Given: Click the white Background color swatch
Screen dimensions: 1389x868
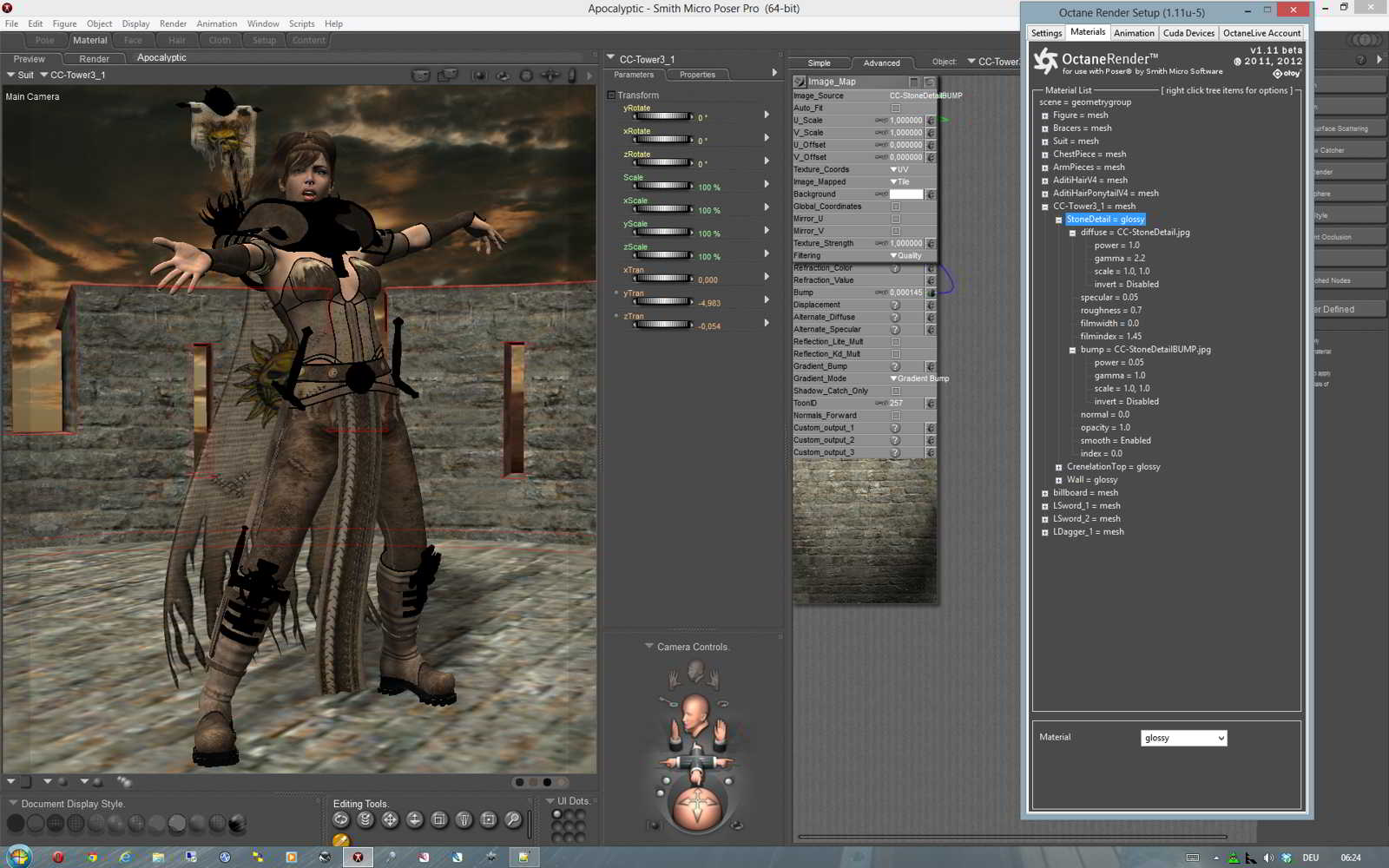Looking at the screenshot, I should pos(905,194).
